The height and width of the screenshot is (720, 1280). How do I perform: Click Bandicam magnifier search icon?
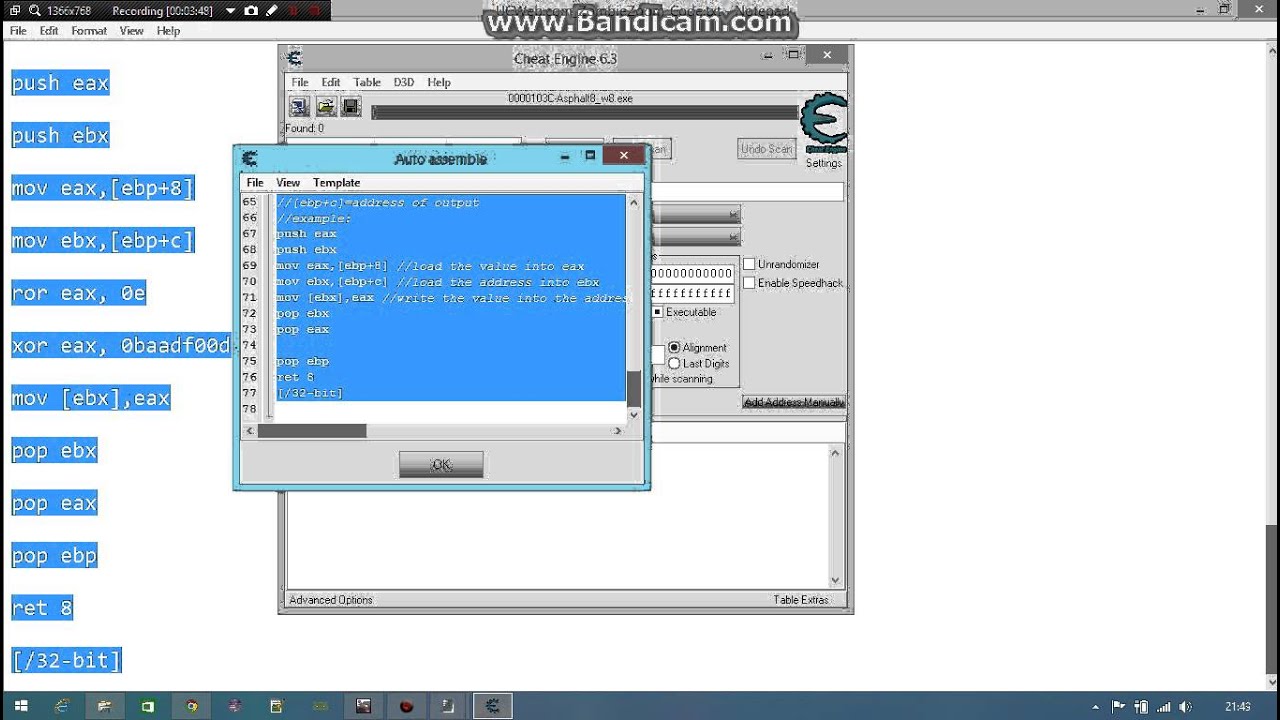tap(35, 10)
